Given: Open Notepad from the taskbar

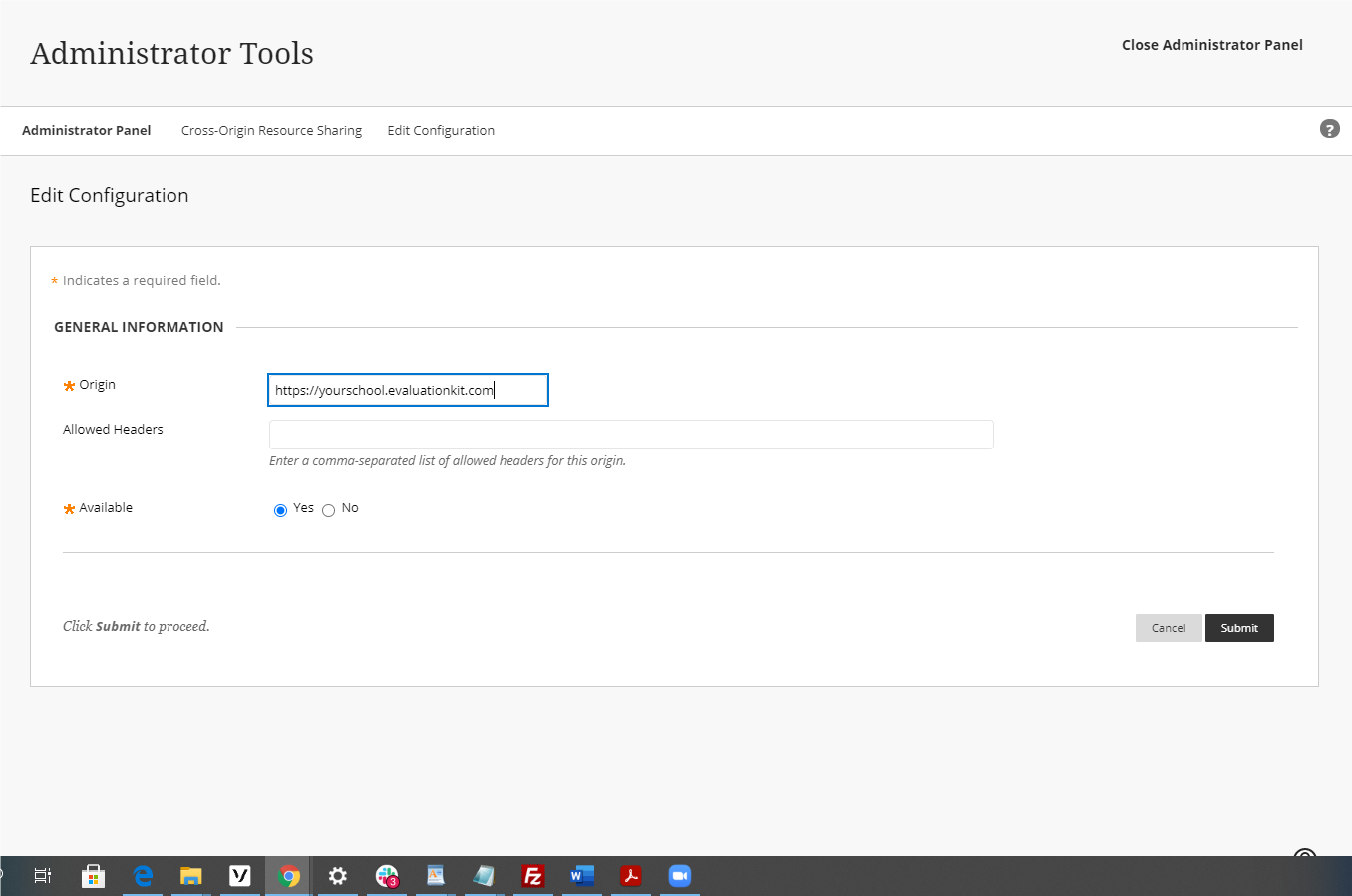Looking at the screenshot, I should pyautogui.click(x=484, y=876).
